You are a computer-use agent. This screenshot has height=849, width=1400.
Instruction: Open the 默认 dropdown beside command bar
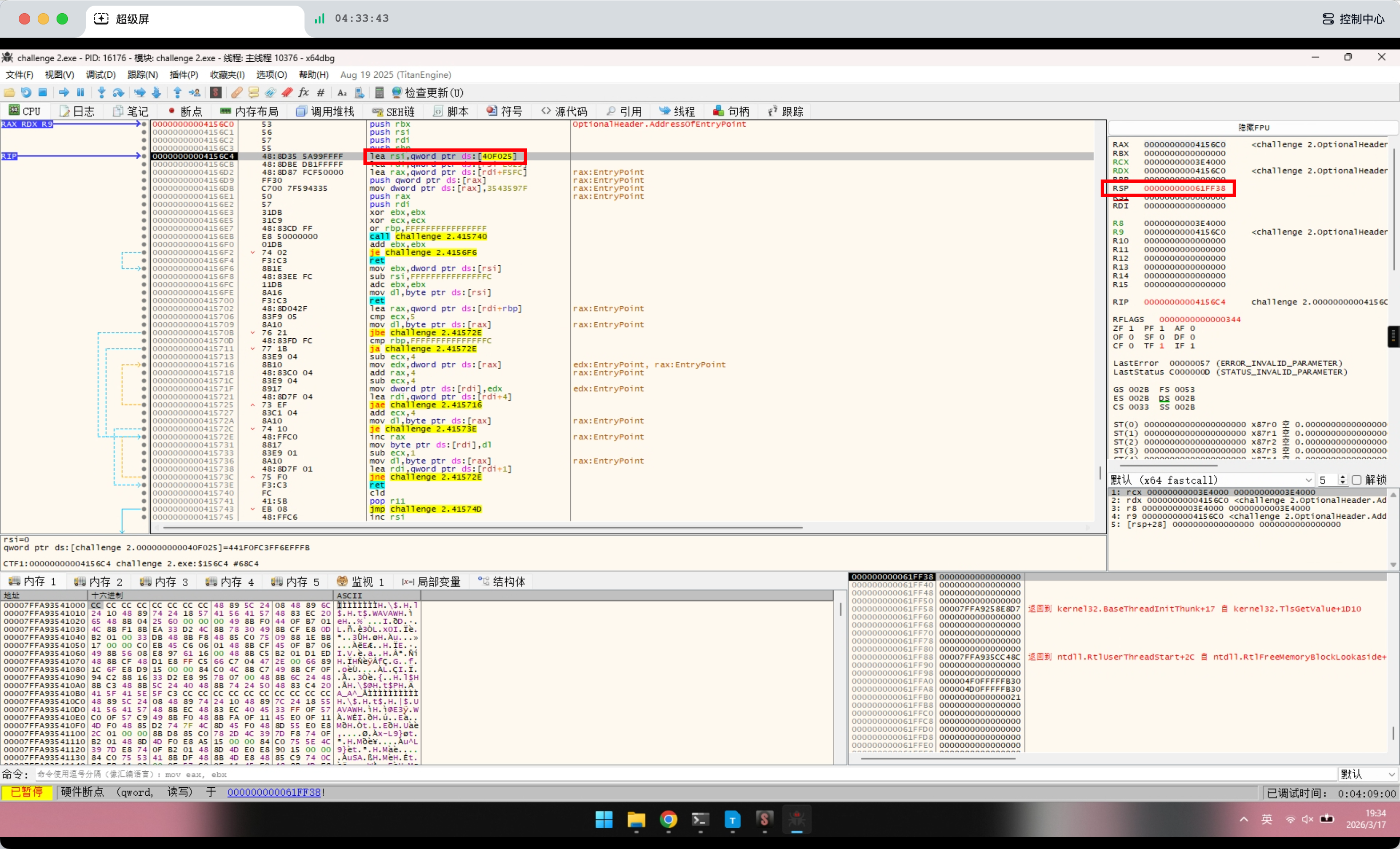[1367, 775]
